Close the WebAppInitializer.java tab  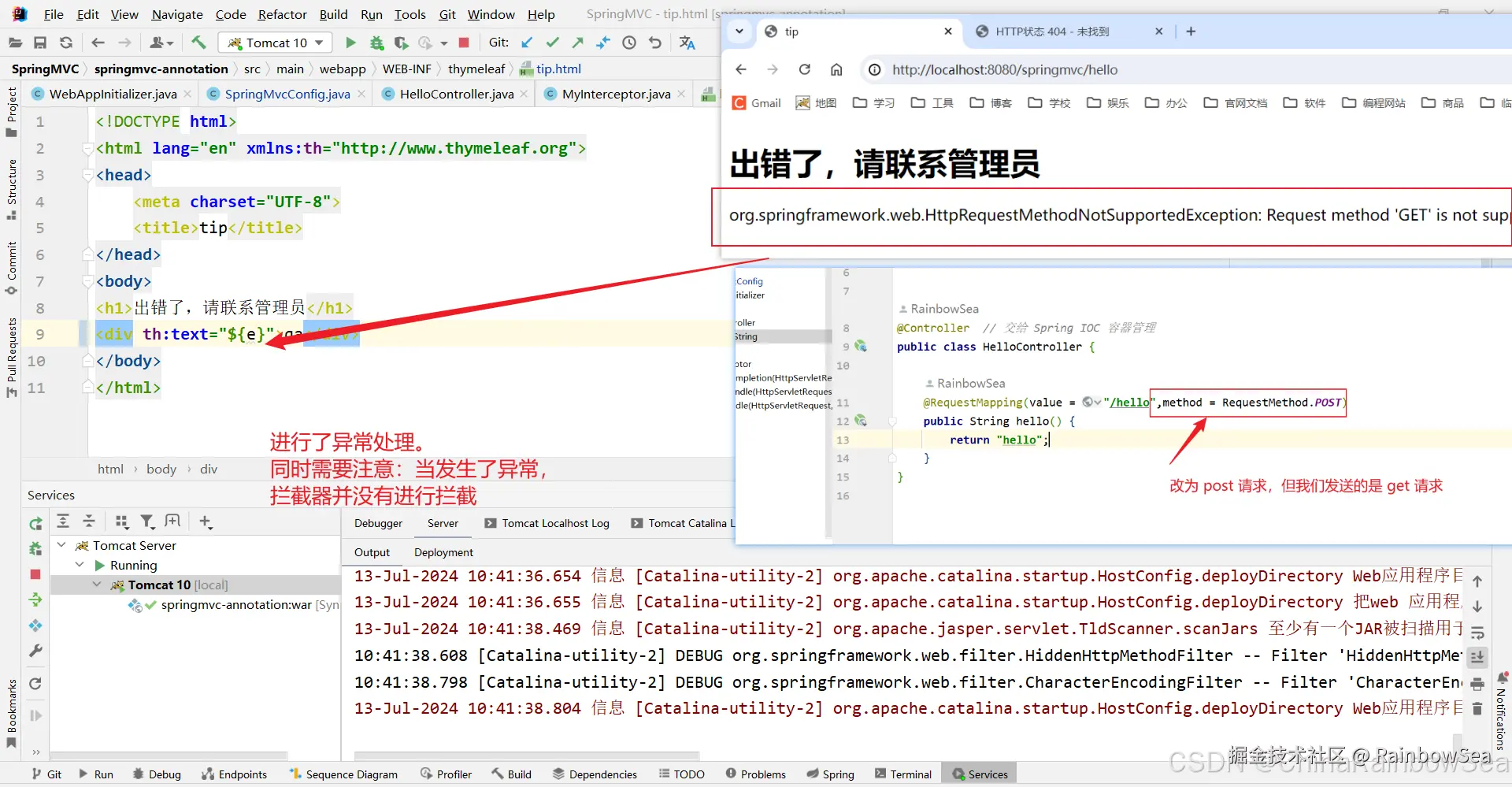[187, 94]
